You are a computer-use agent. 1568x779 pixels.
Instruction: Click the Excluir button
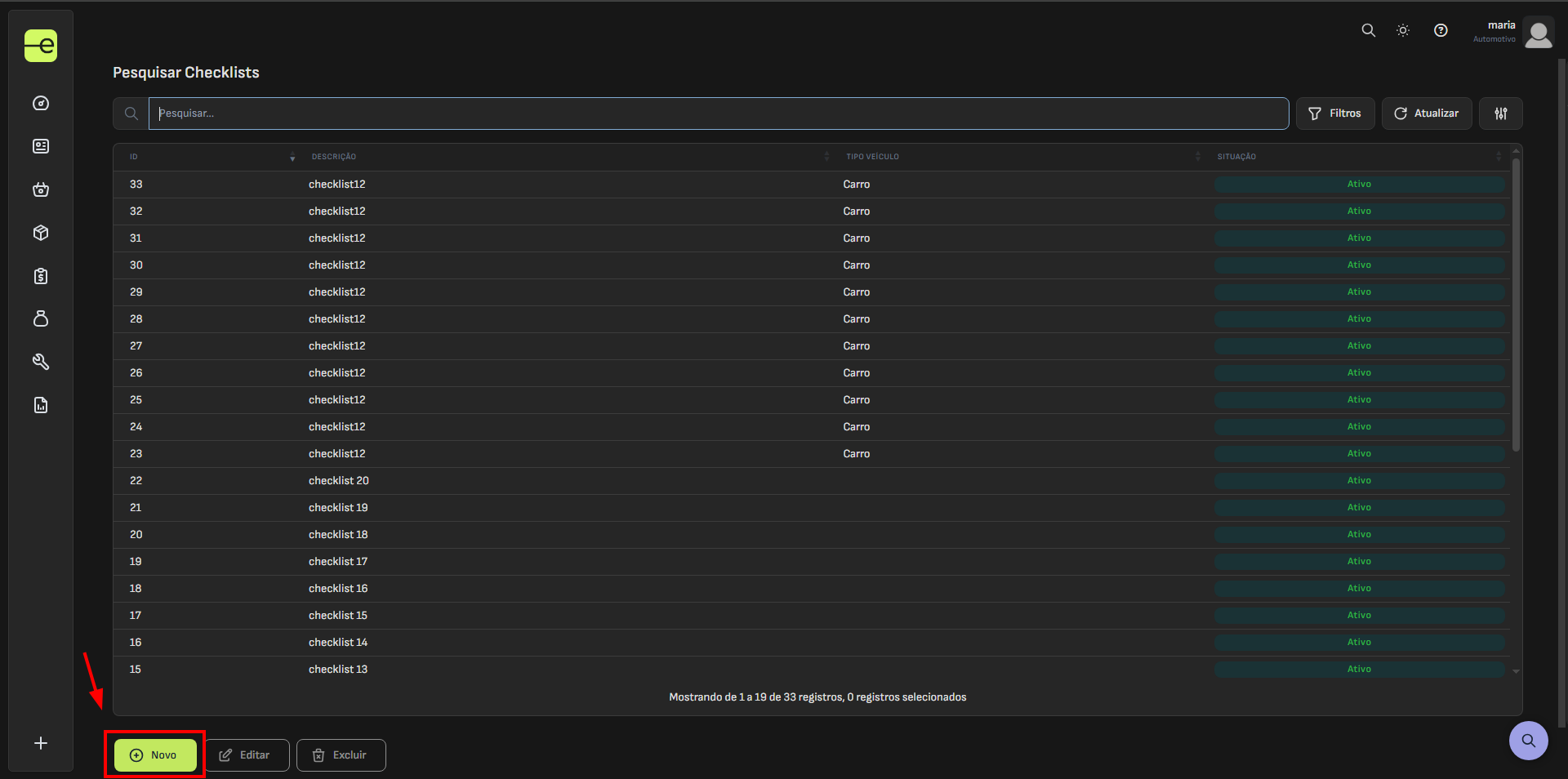click(x=341, y=755)
